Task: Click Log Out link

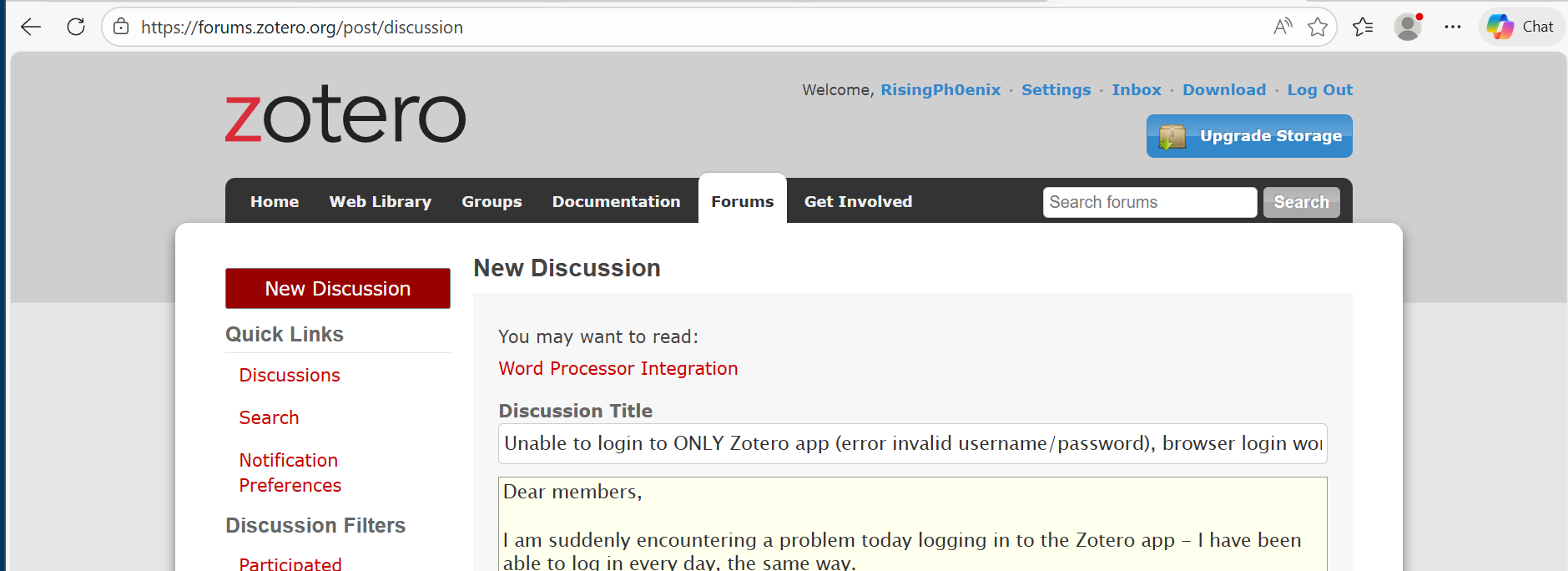Action: [x=1319, y=90]
